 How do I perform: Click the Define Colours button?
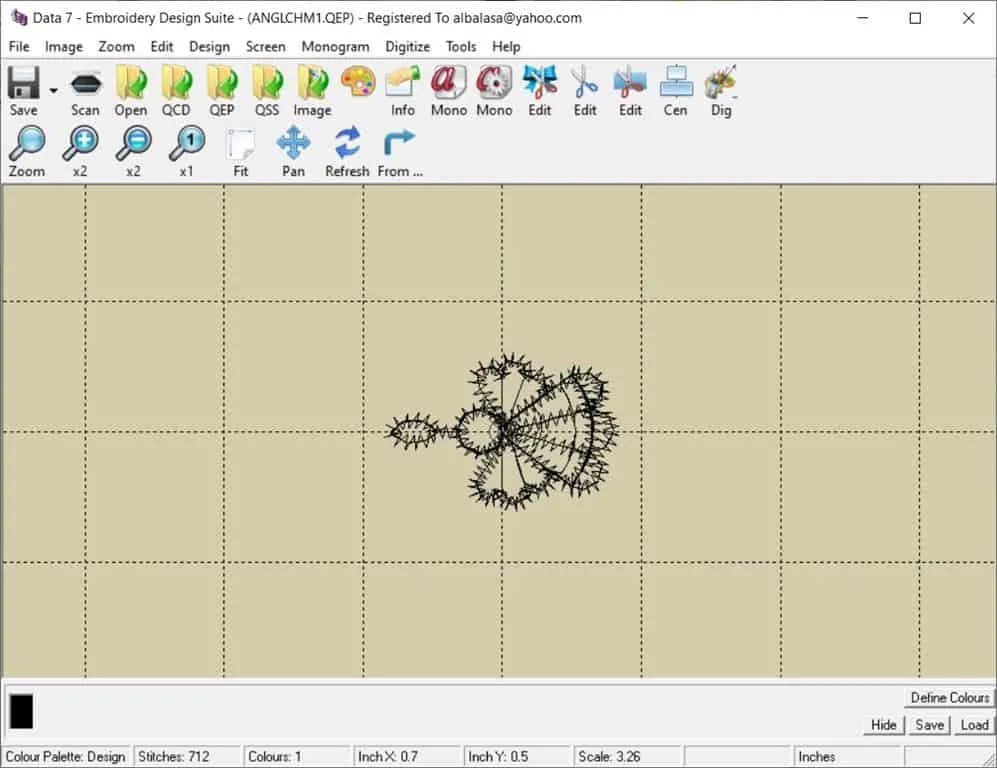click(x=950, y=697)
